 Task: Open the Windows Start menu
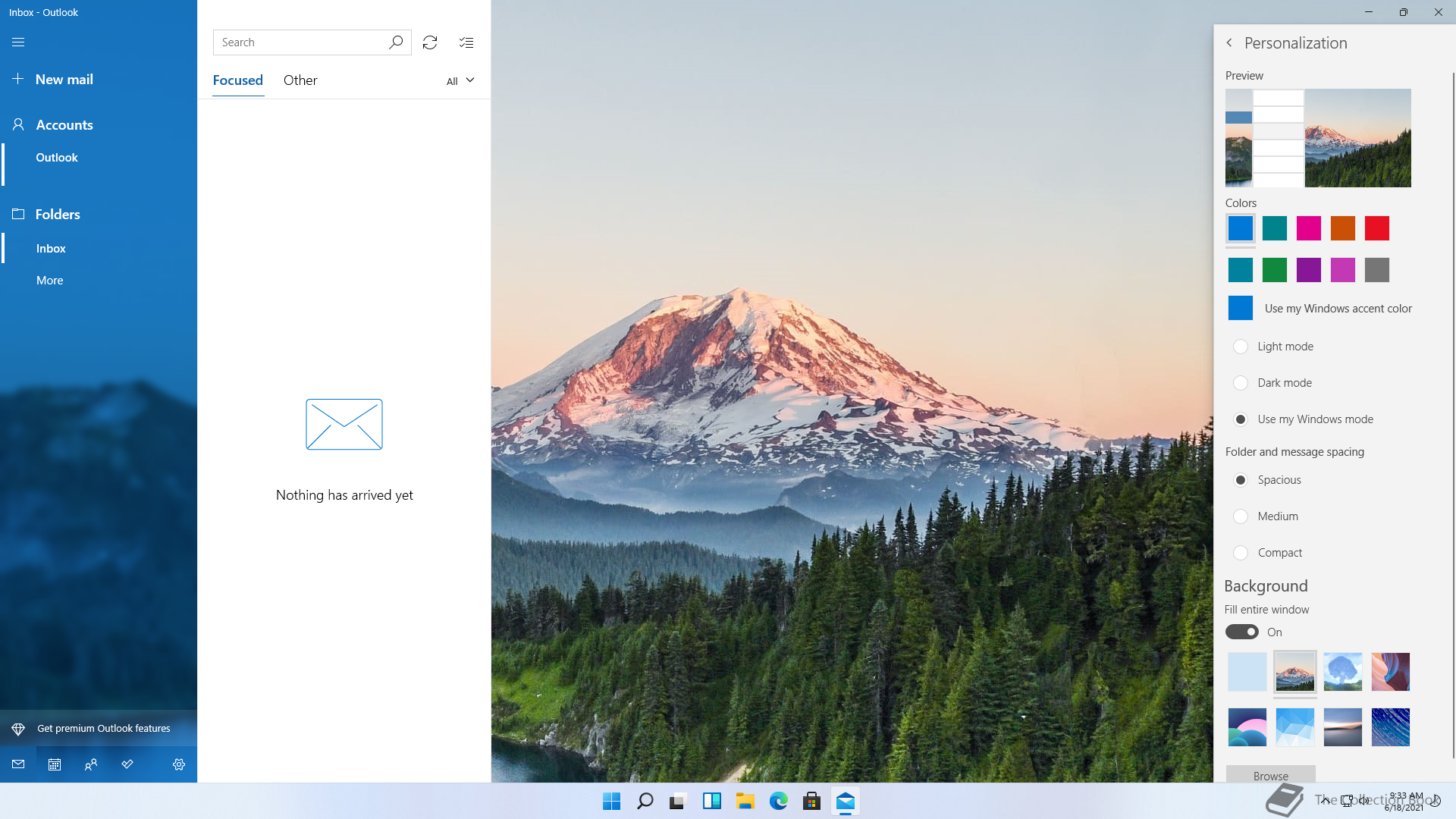[x=611, y=801]
